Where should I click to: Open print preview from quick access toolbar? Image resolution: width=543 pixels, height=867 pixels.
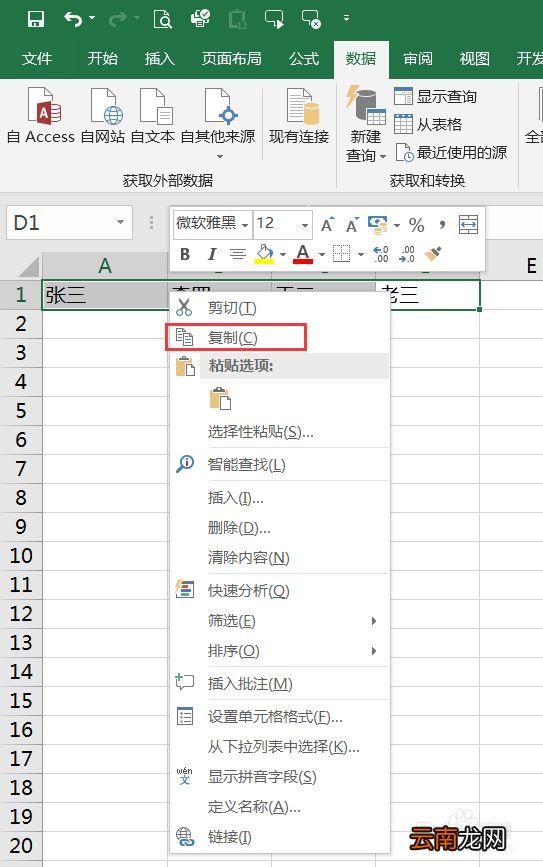[163, 19]
